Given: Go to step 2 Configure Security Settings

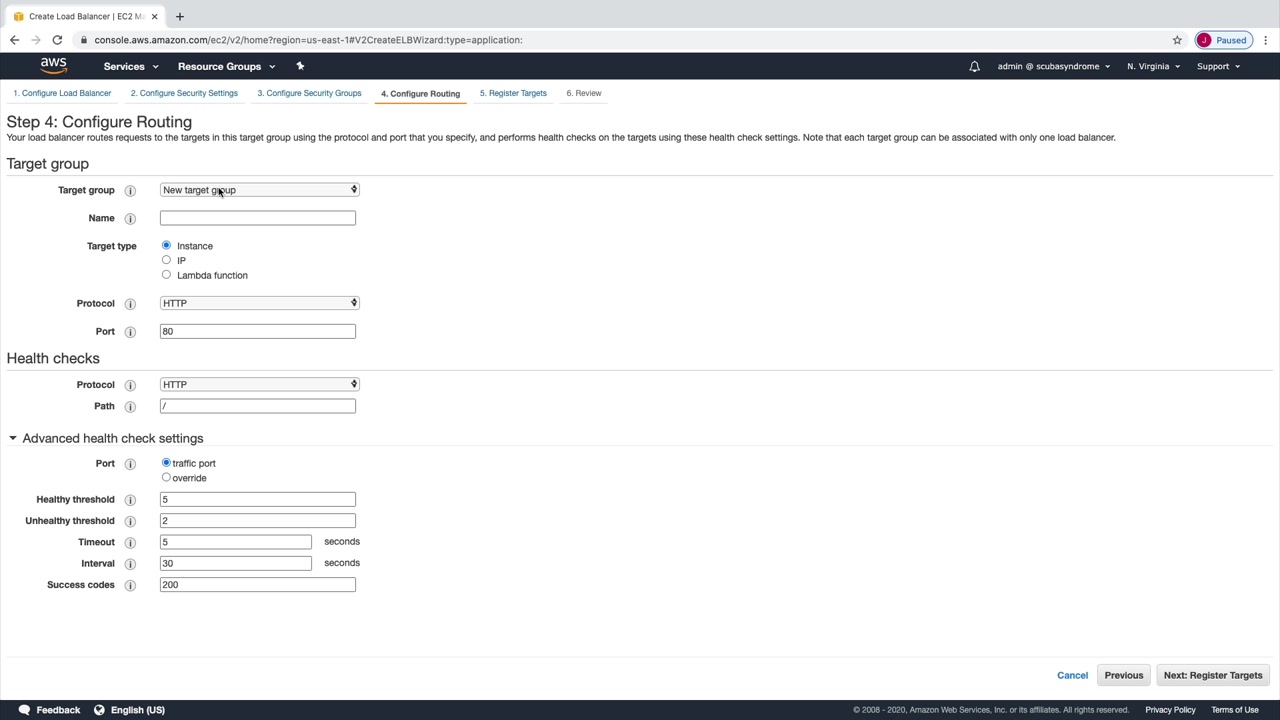Looking at the screenshot, I should pyautogui.click(x=184, y=93).
